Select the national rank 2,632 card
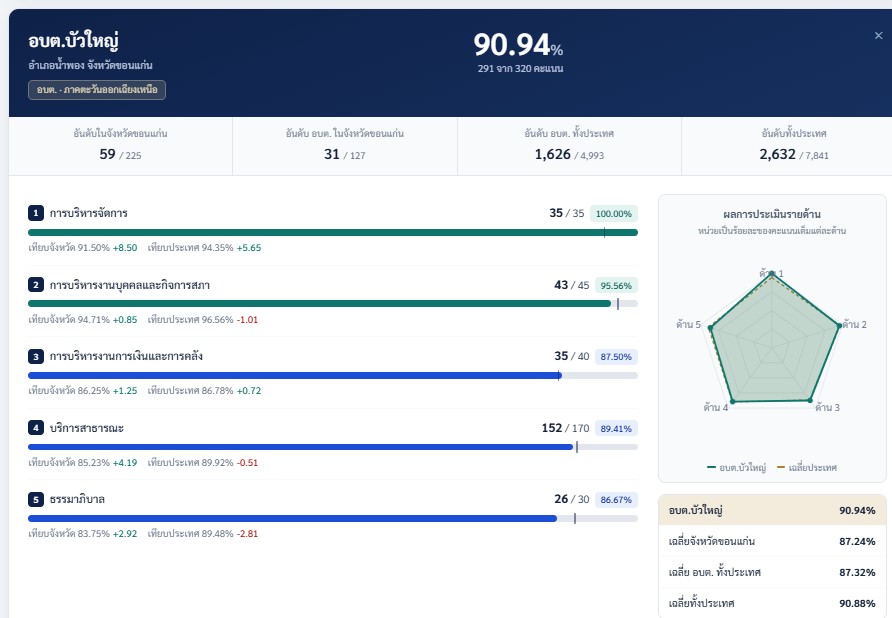 pos(794,146)
